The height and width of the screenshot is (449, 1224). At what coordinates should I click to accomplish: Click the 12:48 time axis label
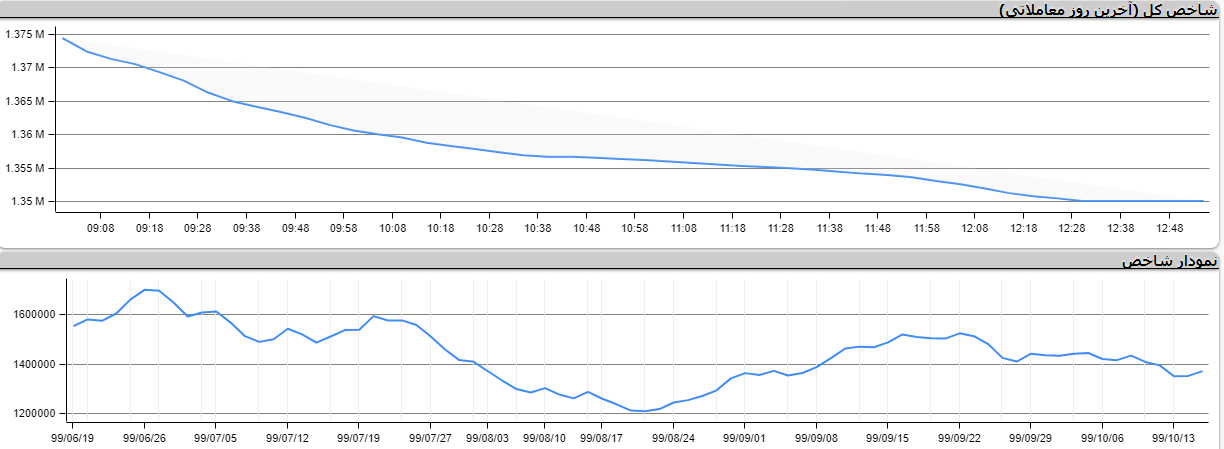1169,228
